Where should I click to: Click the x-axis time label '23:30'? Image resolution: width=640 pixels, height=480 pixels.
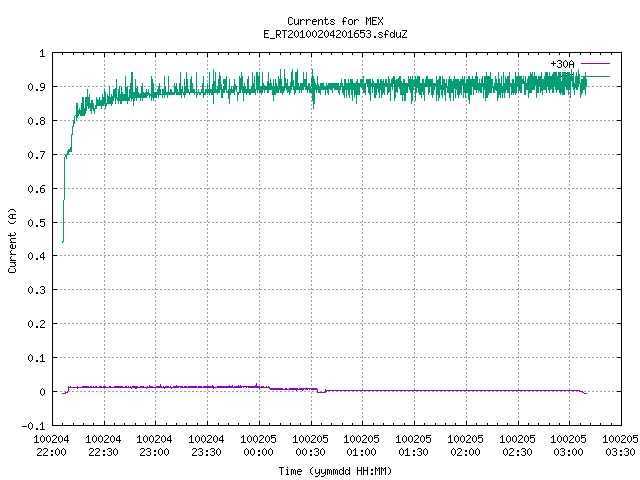pyautogui.click(x=206, y=452)
